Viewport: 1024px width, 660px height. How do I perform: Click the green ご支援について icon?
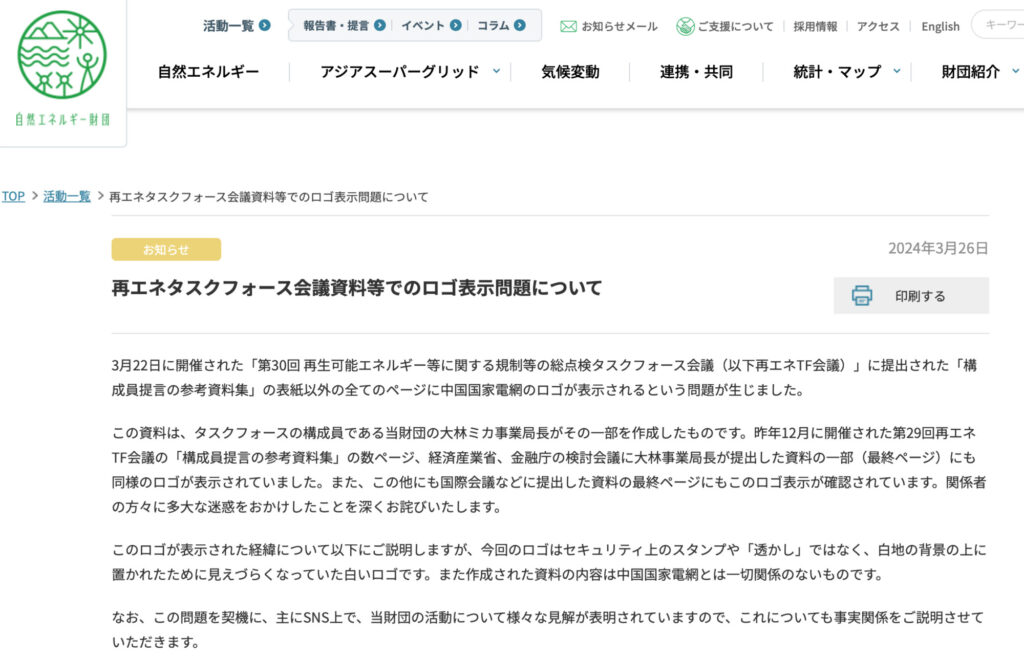coord(685,26)
